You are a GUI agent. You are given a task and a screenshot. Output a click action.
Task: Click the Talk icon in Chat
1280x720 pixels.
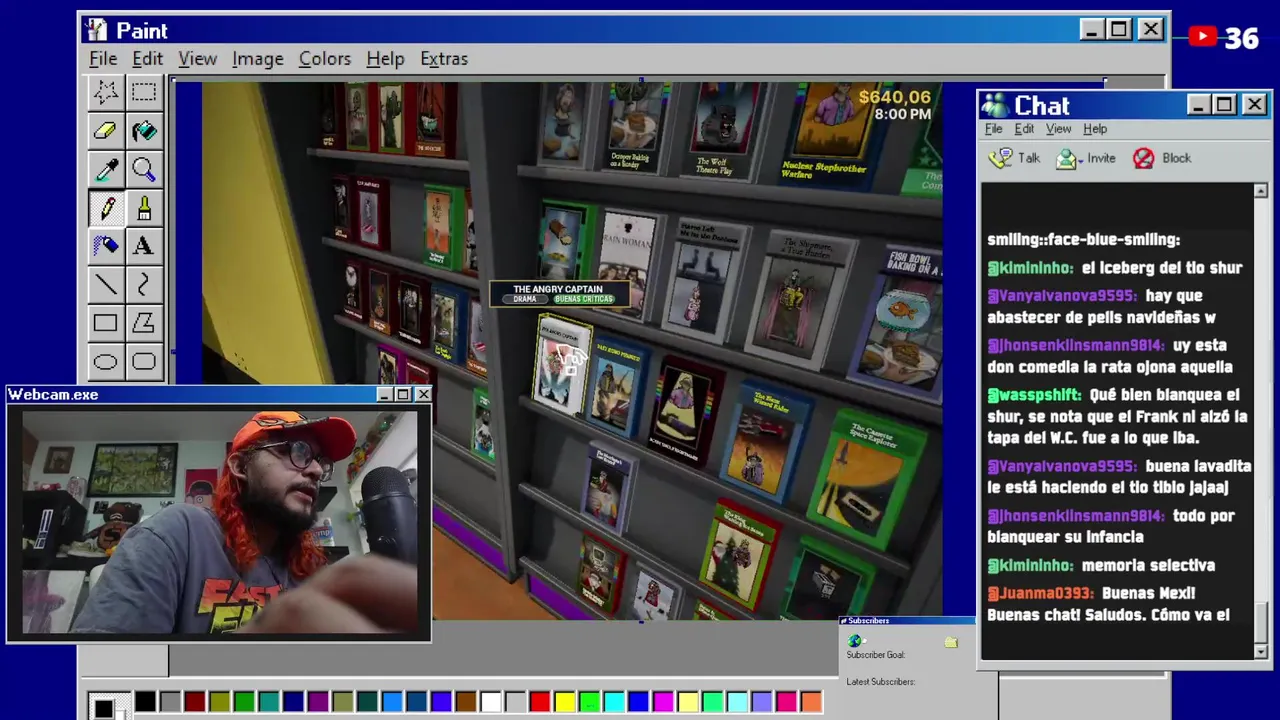click(1000, 158)
